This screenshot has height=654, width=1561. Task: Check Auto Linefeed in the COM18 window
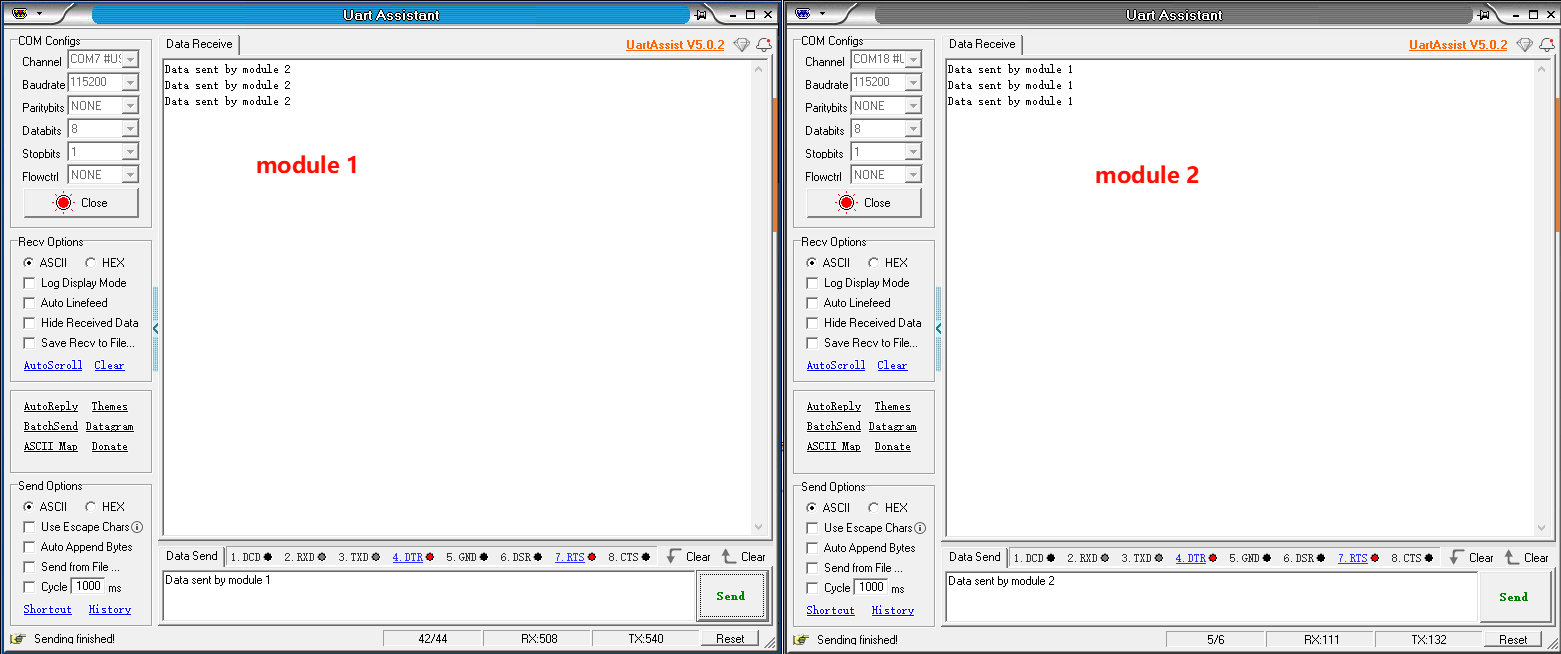812,303
